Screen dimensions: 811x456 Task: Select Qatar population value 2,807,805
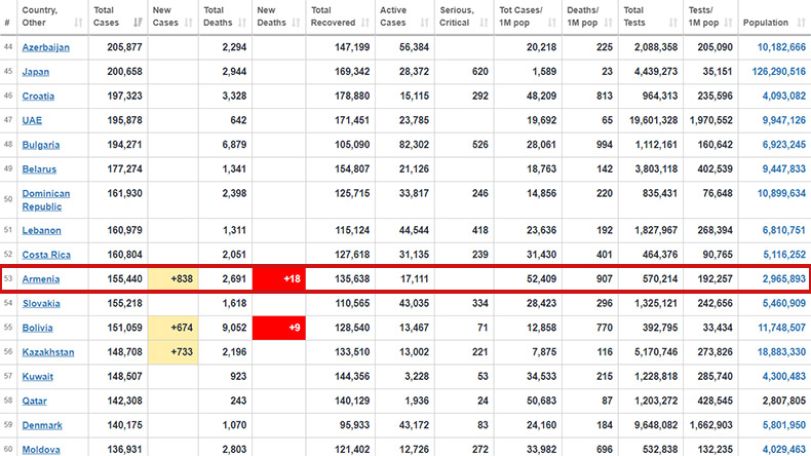tap(784, 400)
